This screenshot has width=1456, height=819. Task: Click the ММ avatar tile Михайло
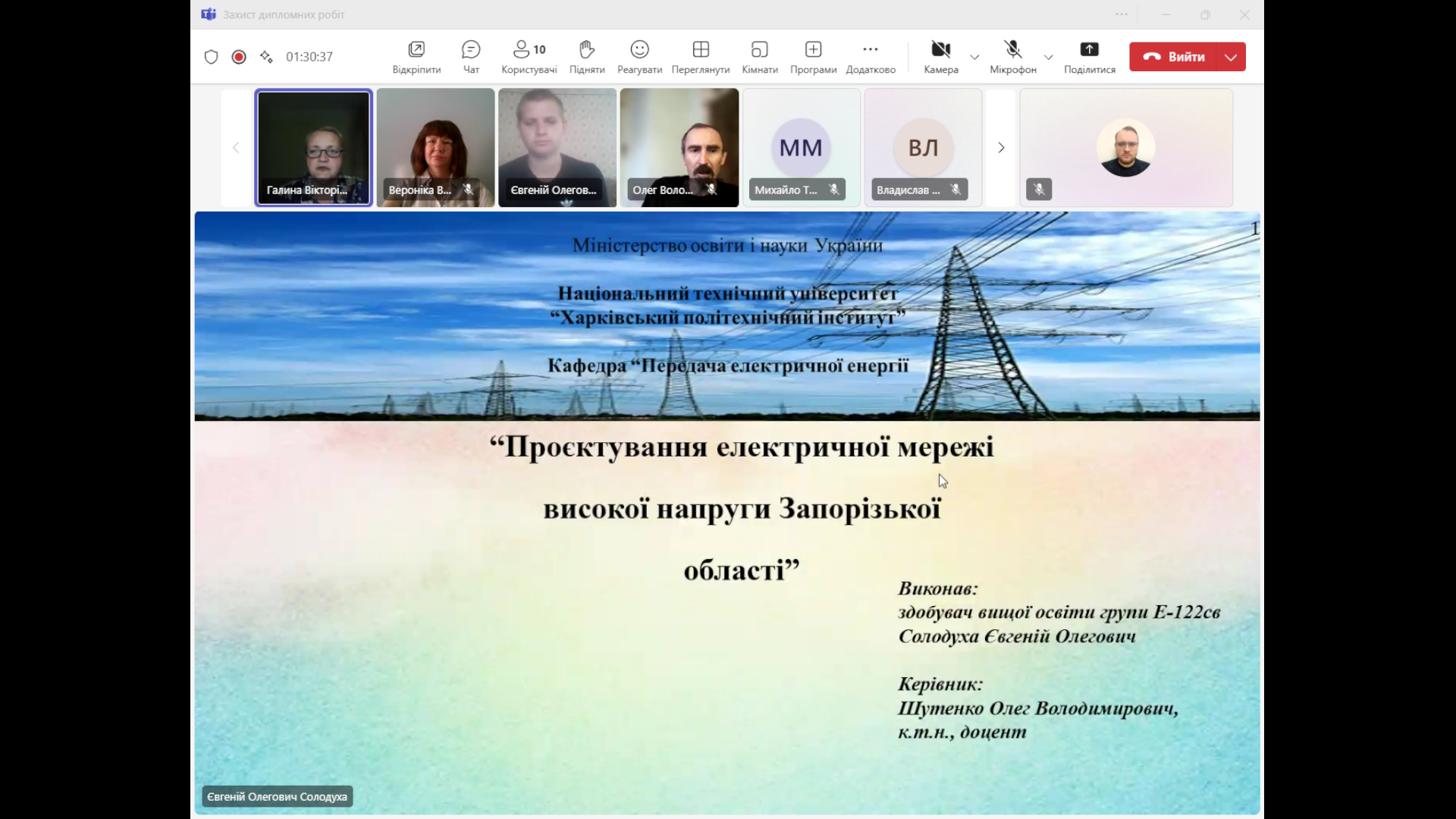(801, 148)
